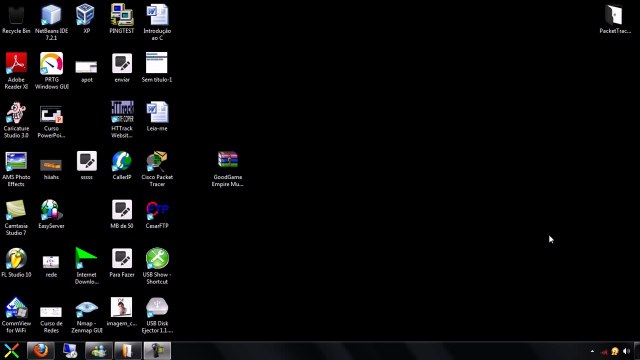
Task: Click the yellow keyhole tray icon
Action: click(615, 351)
